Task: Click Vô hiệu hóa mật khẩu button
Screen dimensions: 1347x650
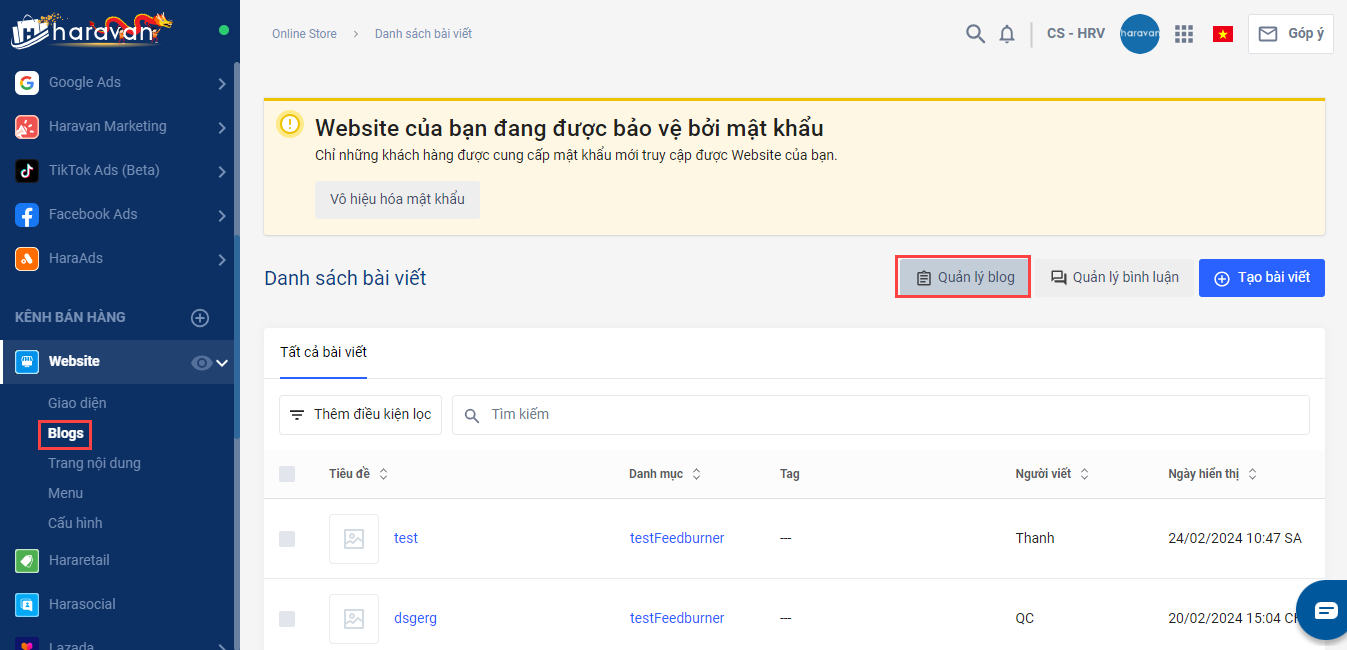Action: pyautogui.click(x=397, y=199)
